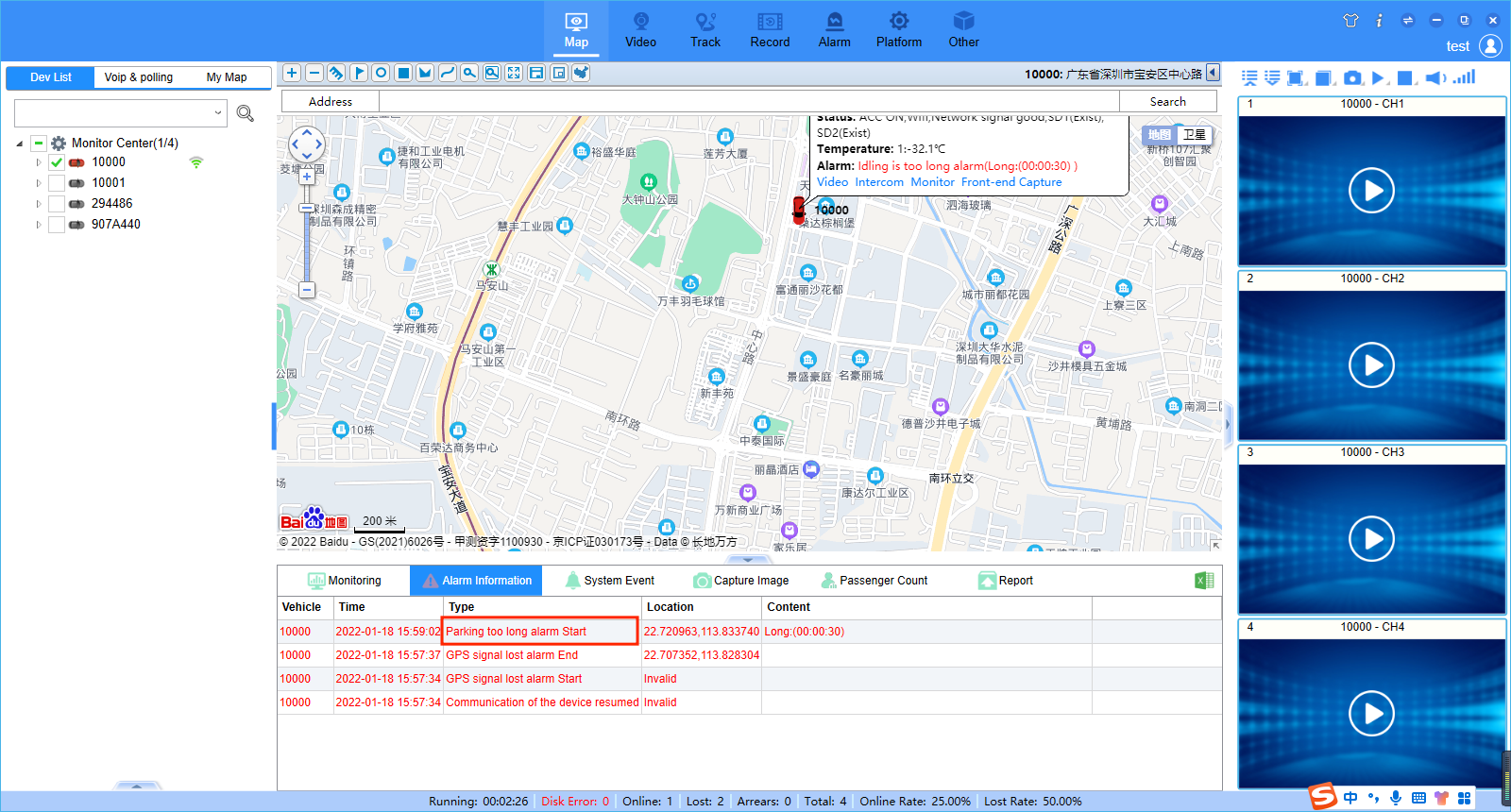Expand the vehicle 907A440 tree node

[x=39, y=225]
